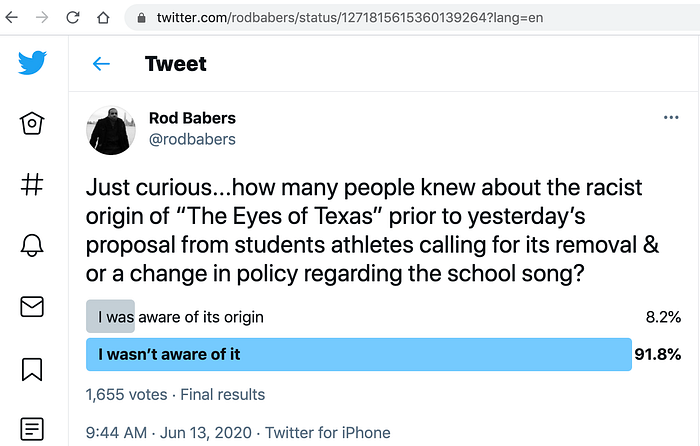This screenshot has height=446, width=700.
Task: Open the Notifications bell icon
Action: point(32,245)
